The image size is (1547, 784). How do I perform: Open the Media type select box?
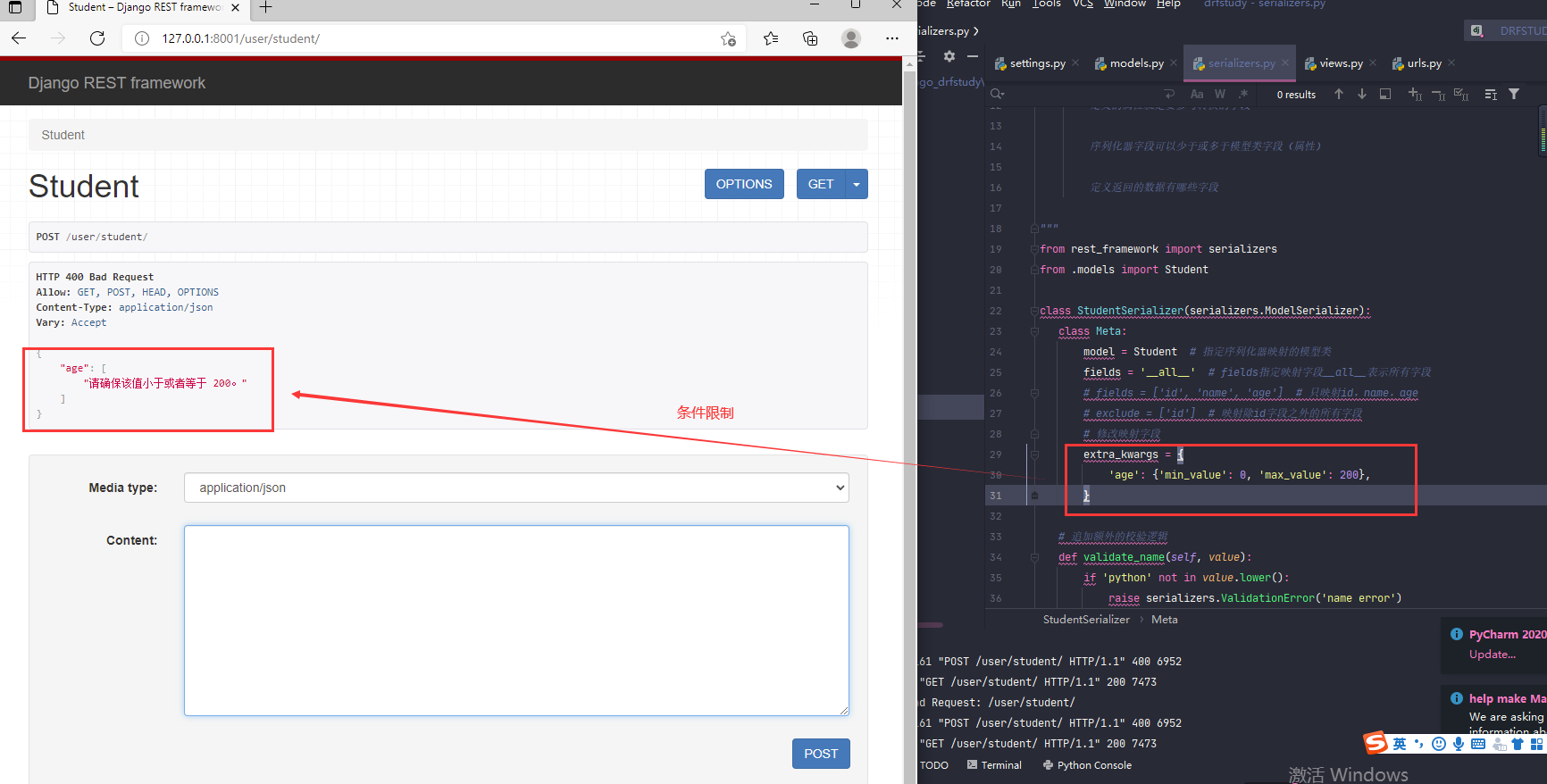coord(516,488)
